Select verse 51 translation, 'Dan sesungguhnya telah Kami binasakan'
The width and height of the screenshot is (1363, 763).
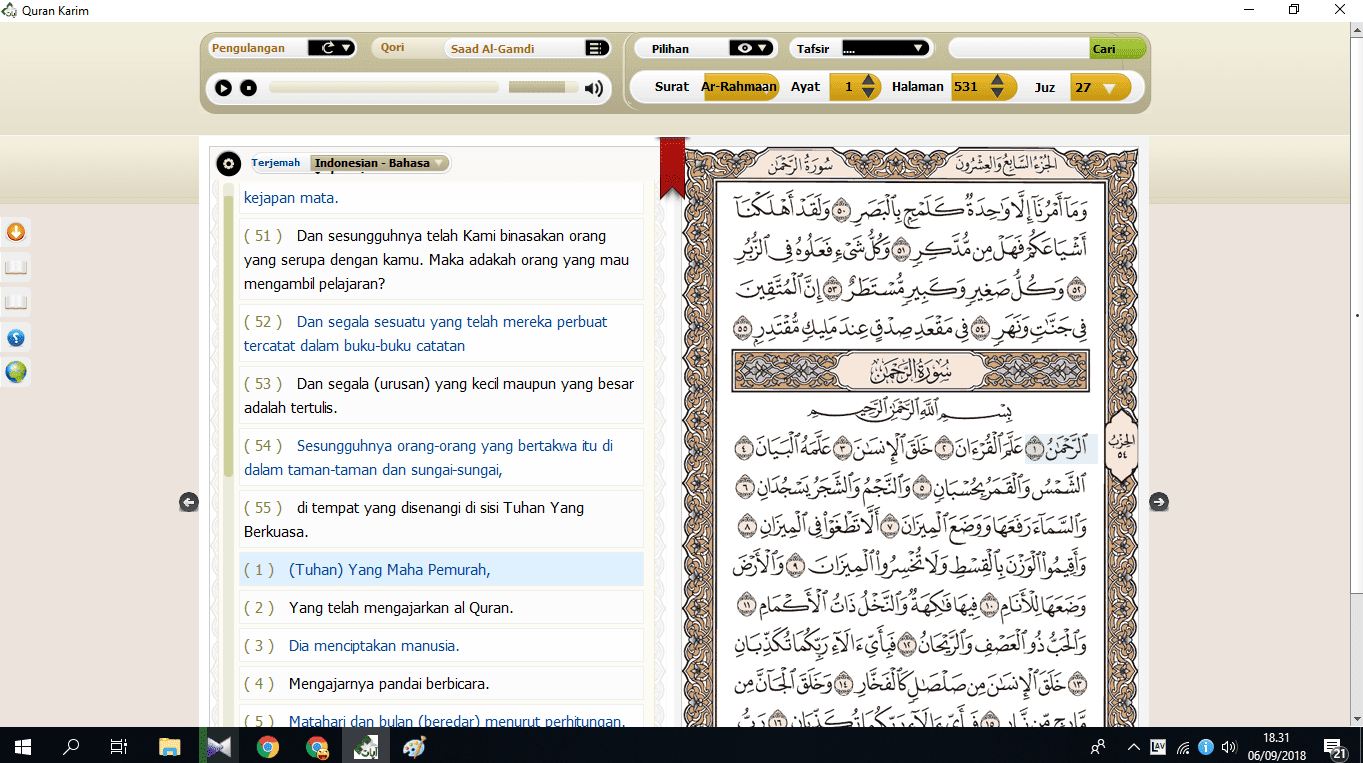(441, 260)
